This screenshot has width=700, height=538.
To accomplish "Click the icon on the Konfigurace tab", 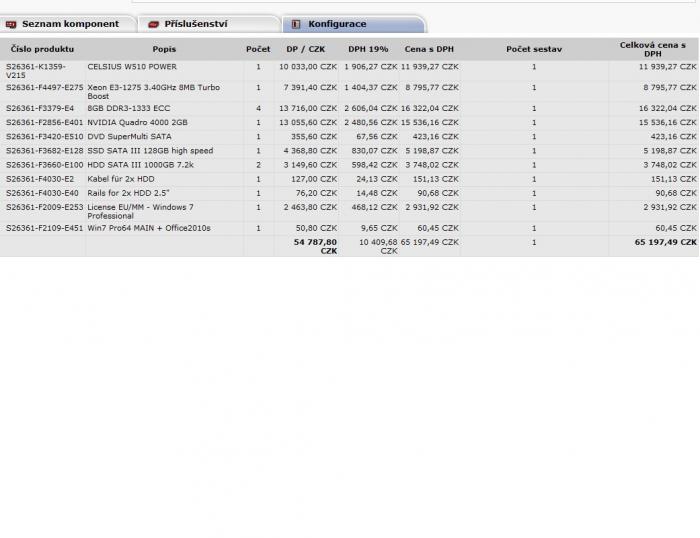I will (297, 24).
